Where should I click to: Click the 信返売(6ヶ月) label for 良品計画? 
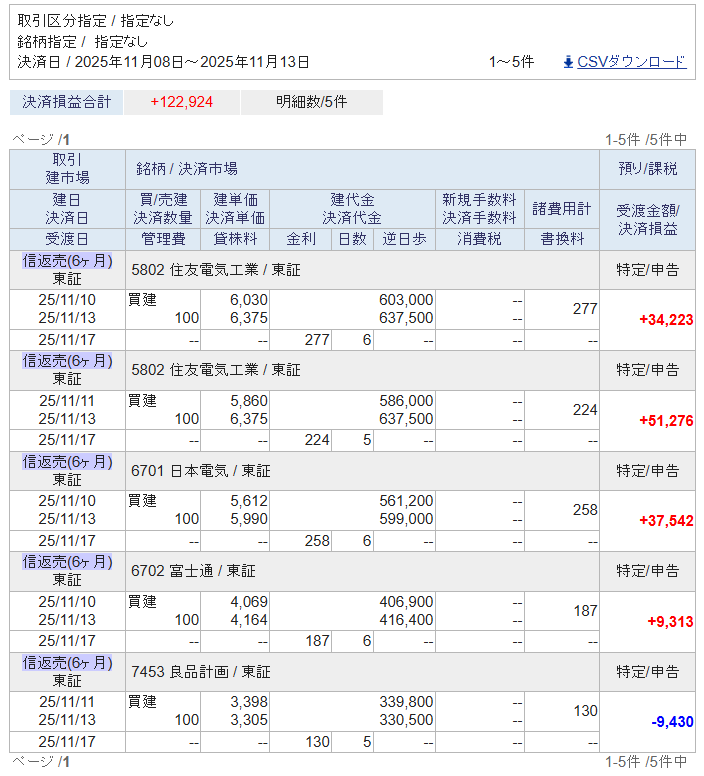[67, 663]
